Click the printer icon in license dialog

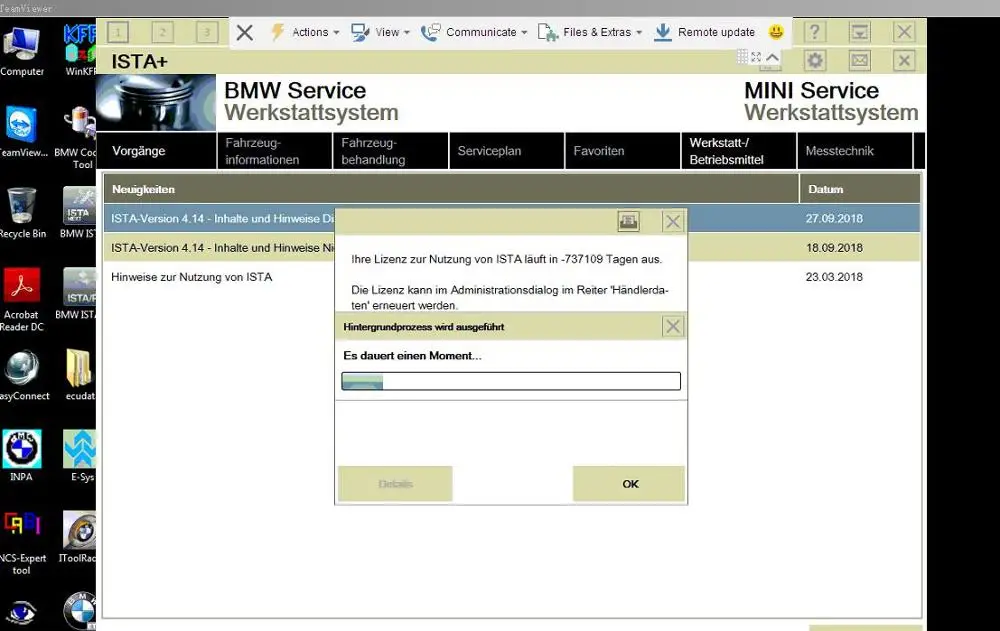(x=628, y=221)
